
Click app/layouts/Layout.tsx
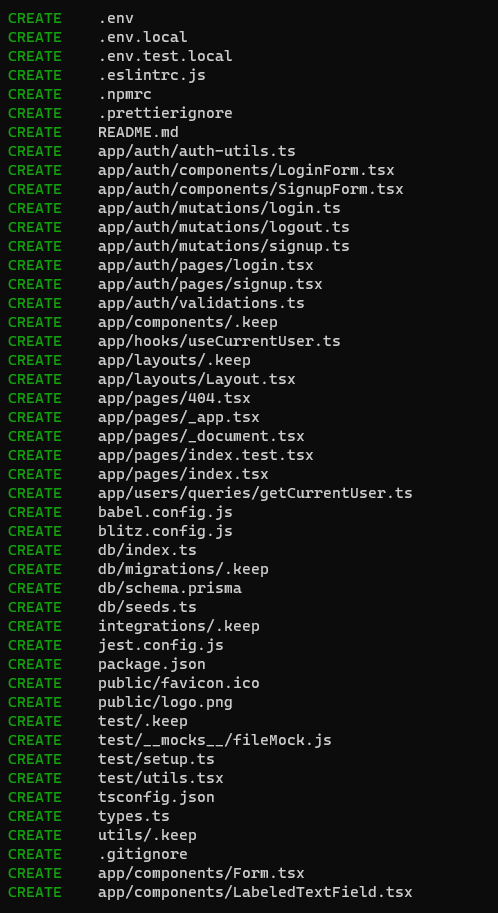197,379
